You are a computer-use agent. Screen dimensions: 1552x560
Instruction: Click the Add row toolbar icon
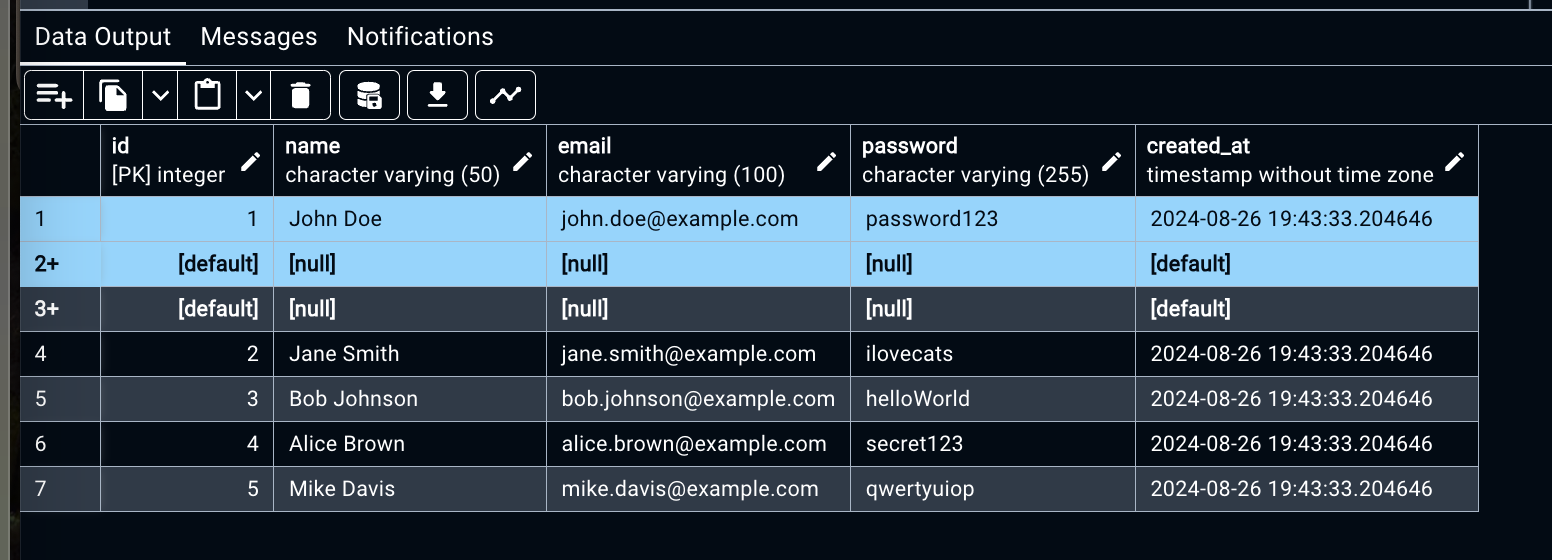[54, 95]
